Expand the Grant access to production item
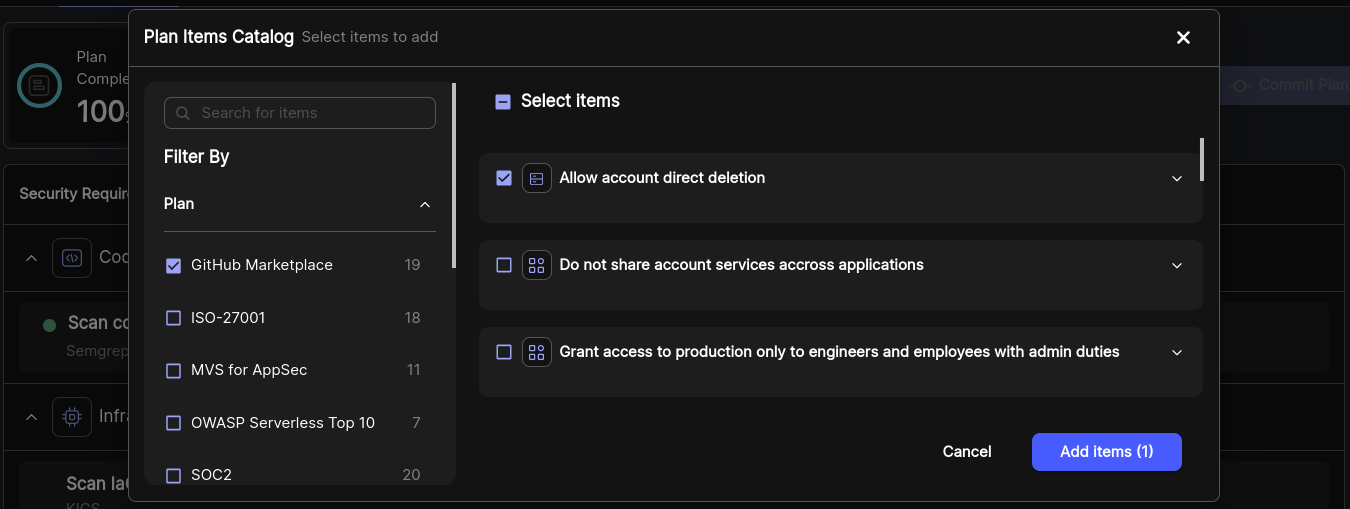 click(1177, 352)
